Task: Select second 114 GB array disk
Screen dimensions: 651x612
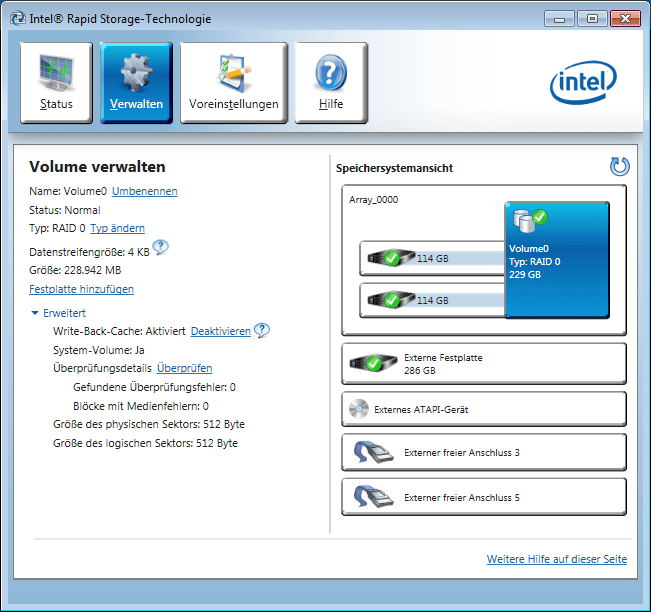Action: [x=432, y=300]
